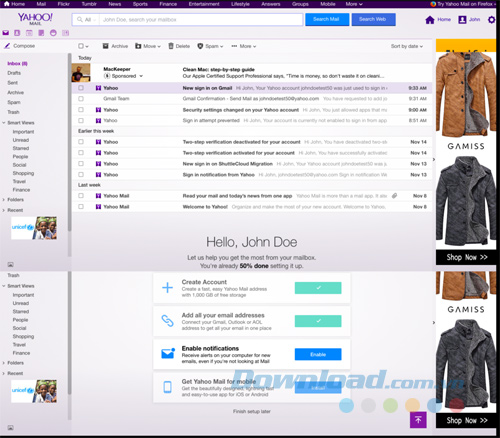
Task: Open Answers in the top navigation bar
Action: coord(271,4)
